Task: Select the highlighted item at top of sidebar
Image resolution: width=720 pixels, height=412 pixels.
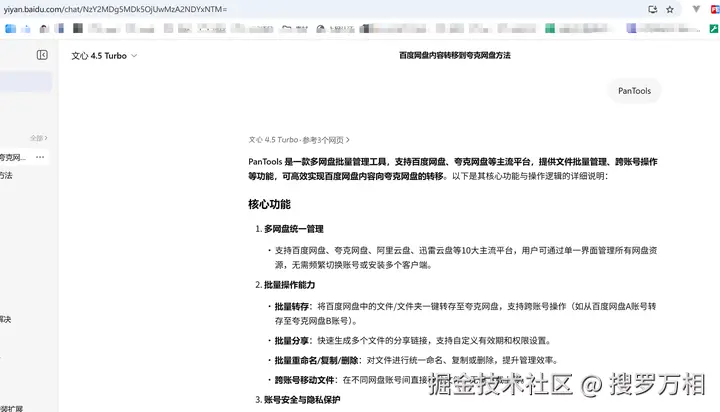Action: point(26,82)
